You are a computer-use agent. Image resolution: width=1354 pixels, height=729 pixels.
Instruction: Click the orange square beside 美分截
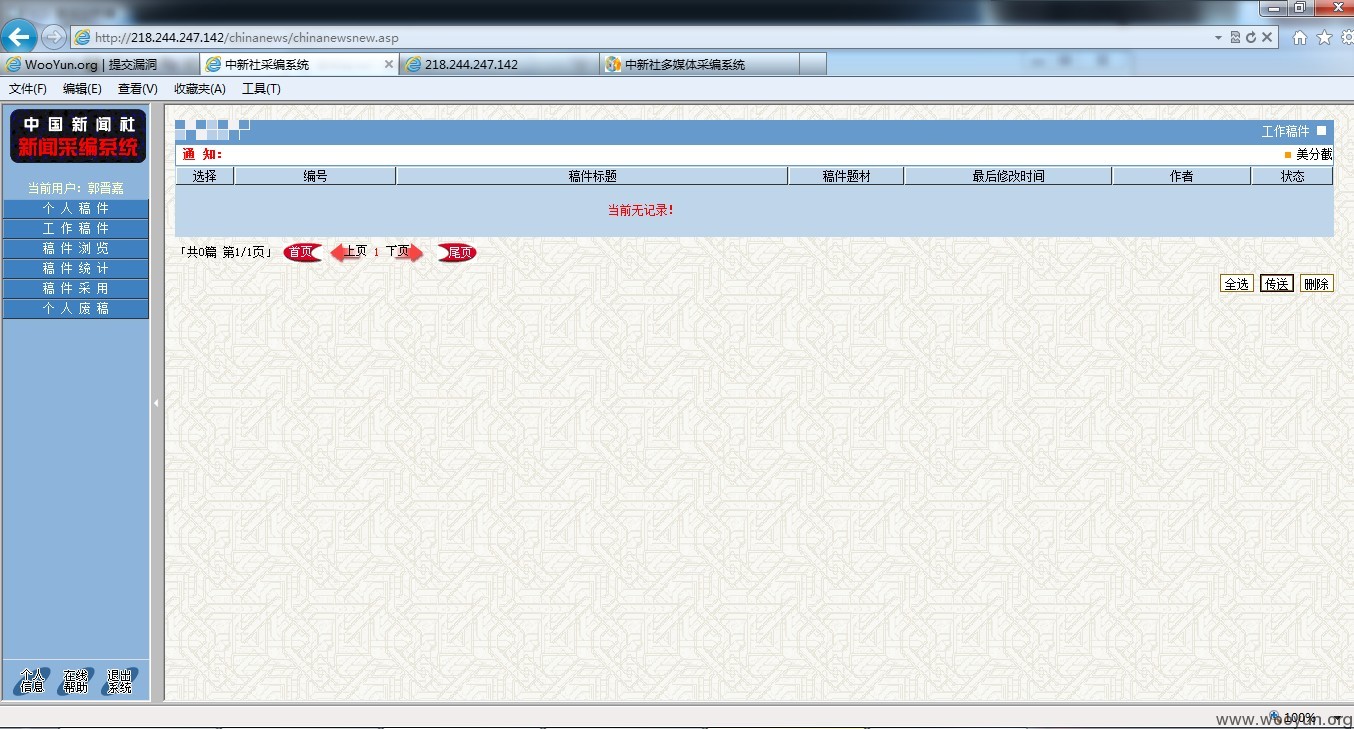(1288, 155)
